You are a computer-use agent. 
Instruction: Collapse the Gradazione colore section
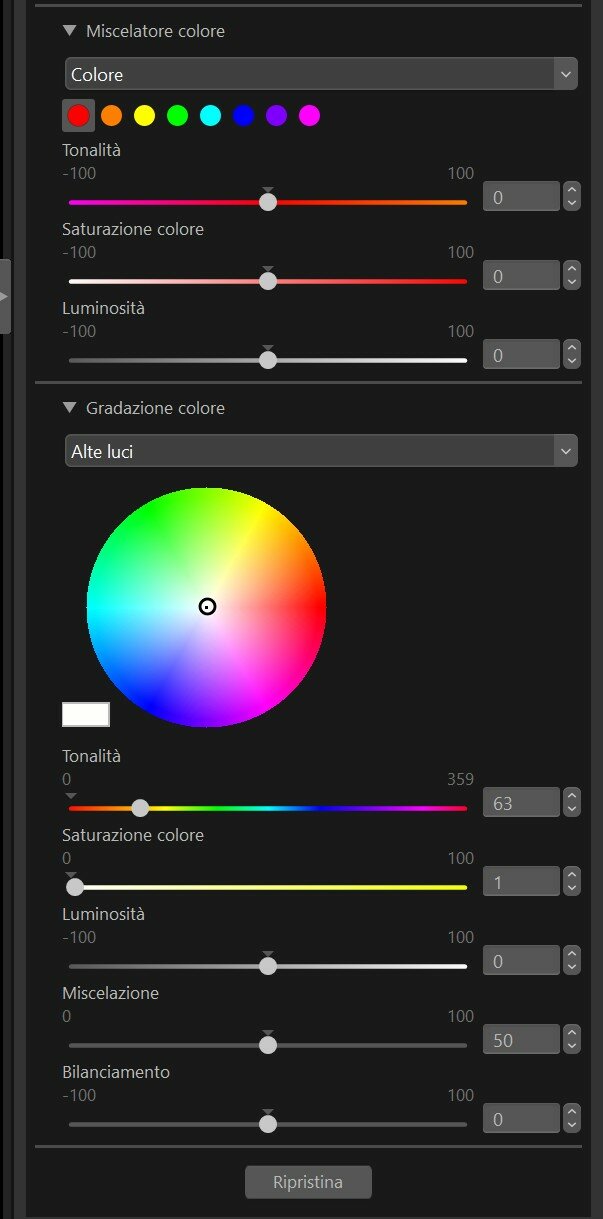69,408
